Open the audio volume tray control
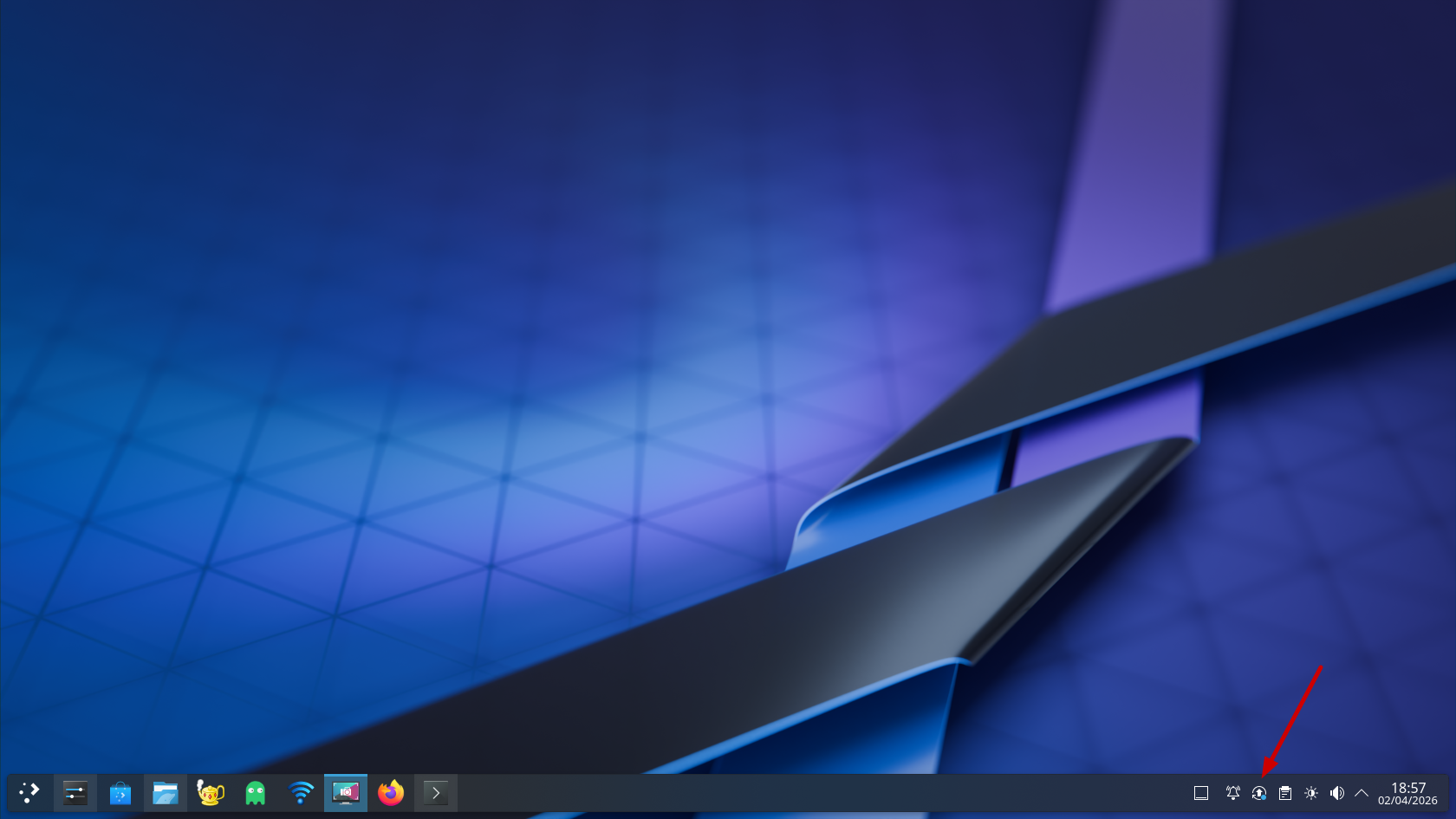 1337,793
